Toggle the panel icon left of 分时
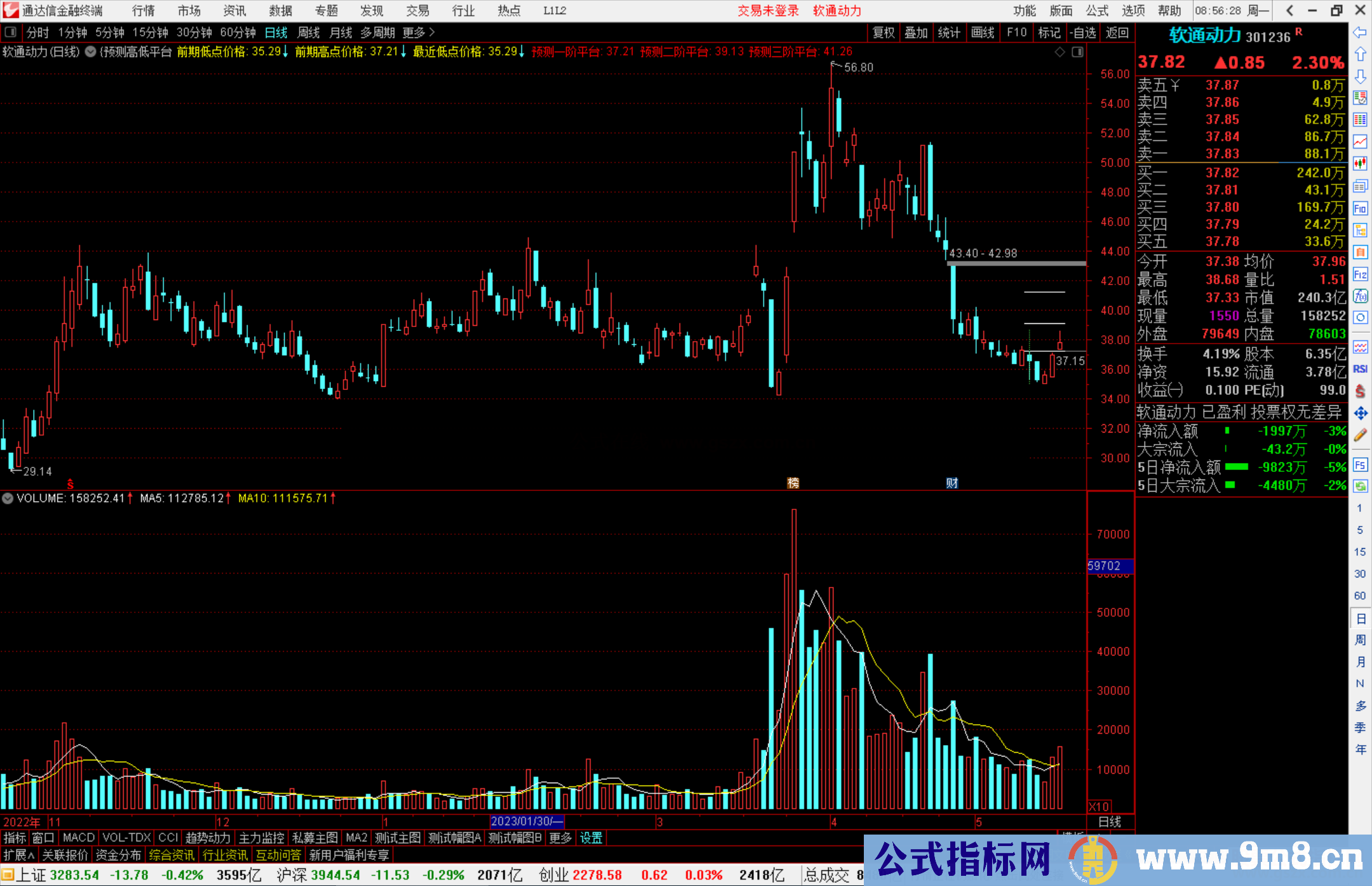This screenshot has width=1372, height=886. [10, 32]
